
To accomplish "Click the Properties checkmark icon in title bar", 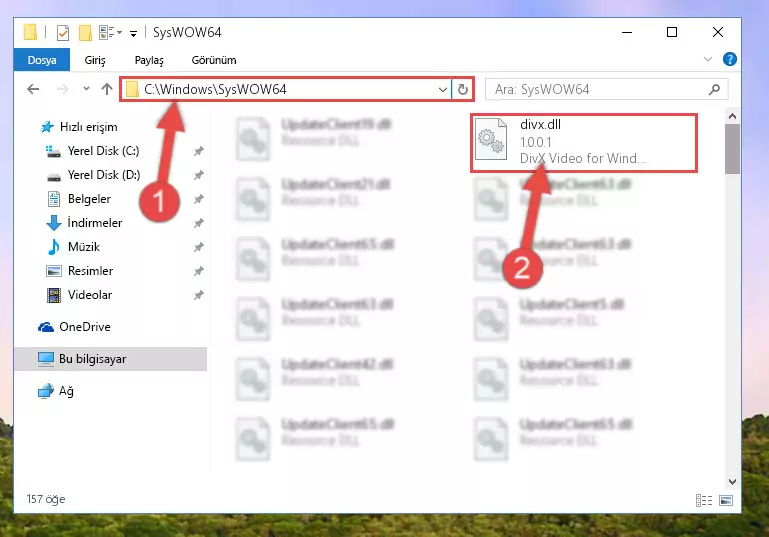I will coord(63,33).
